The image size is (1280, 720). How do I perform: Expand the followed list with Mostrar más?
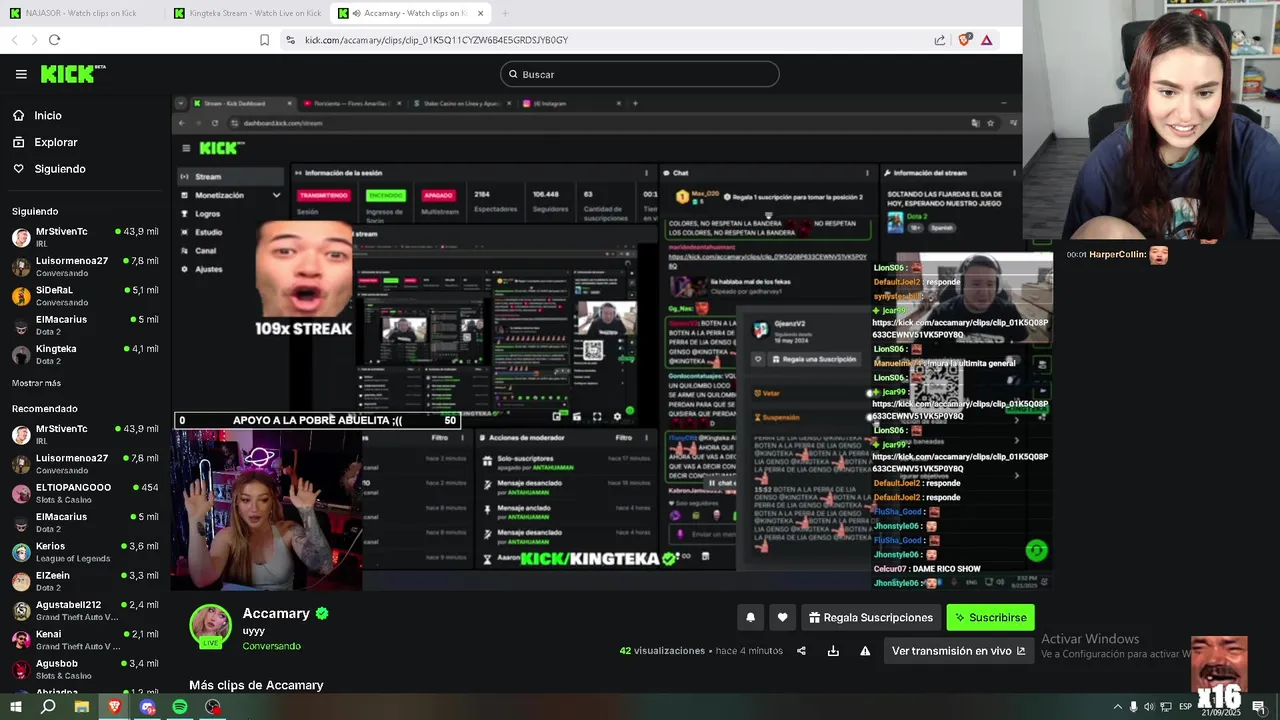point(36,383)
